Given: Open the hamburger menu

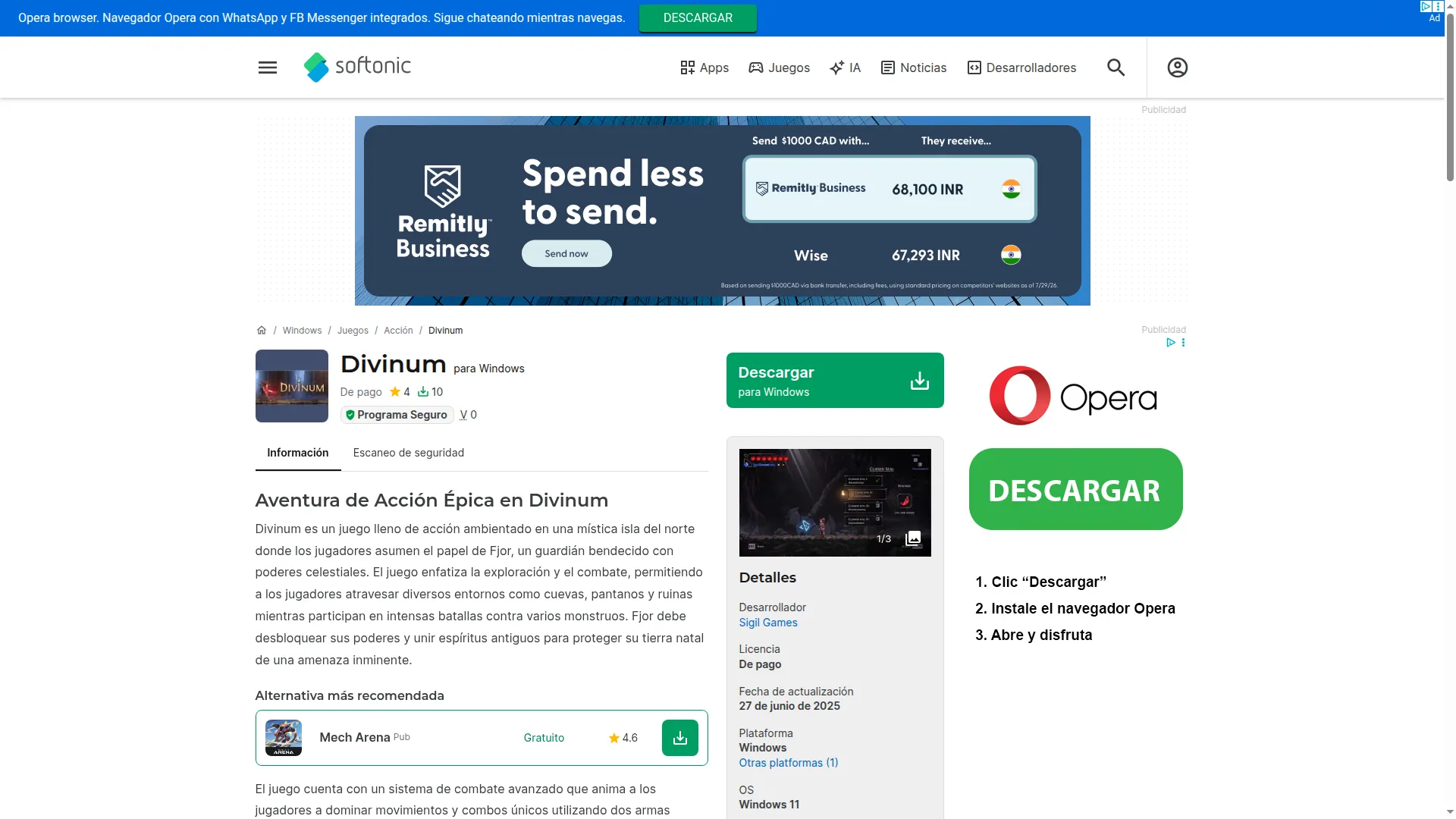Looking at the screenshot, I should coord(268,67).
